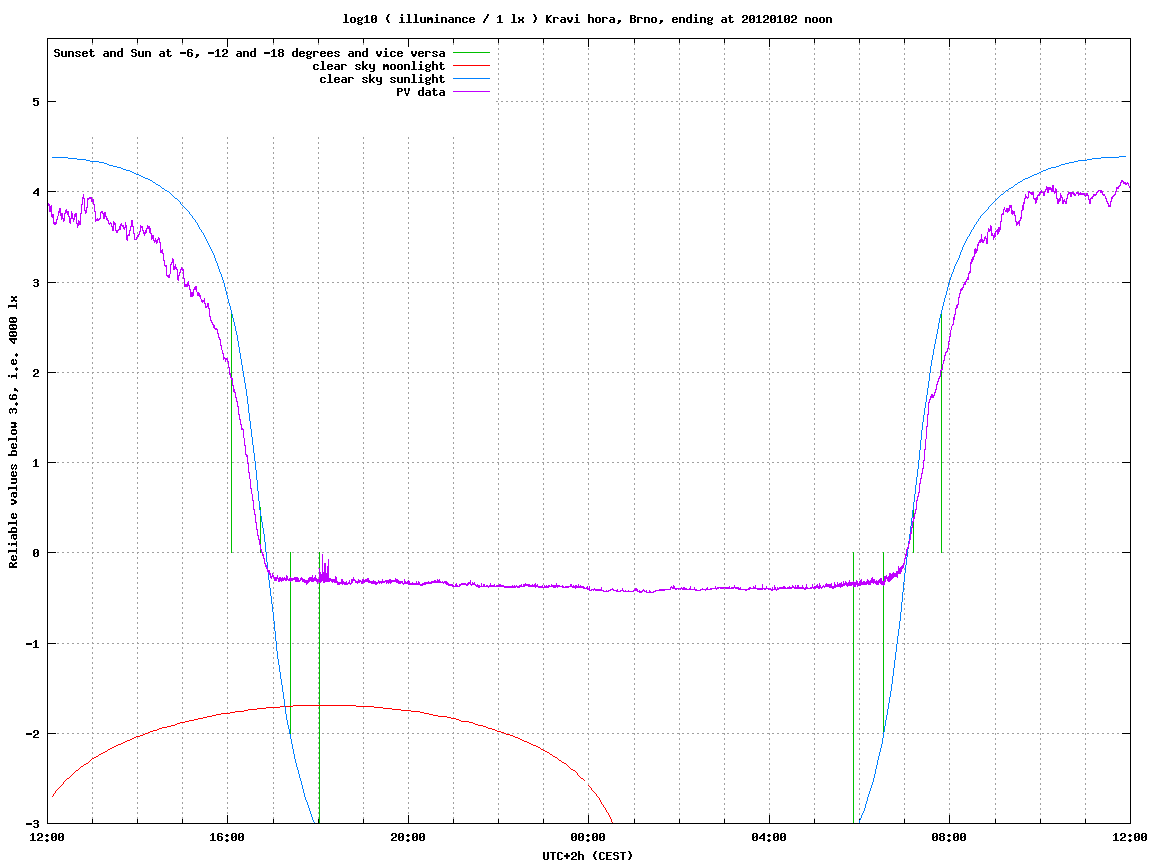Click the y-axis tick label 1

click(35, 463)
